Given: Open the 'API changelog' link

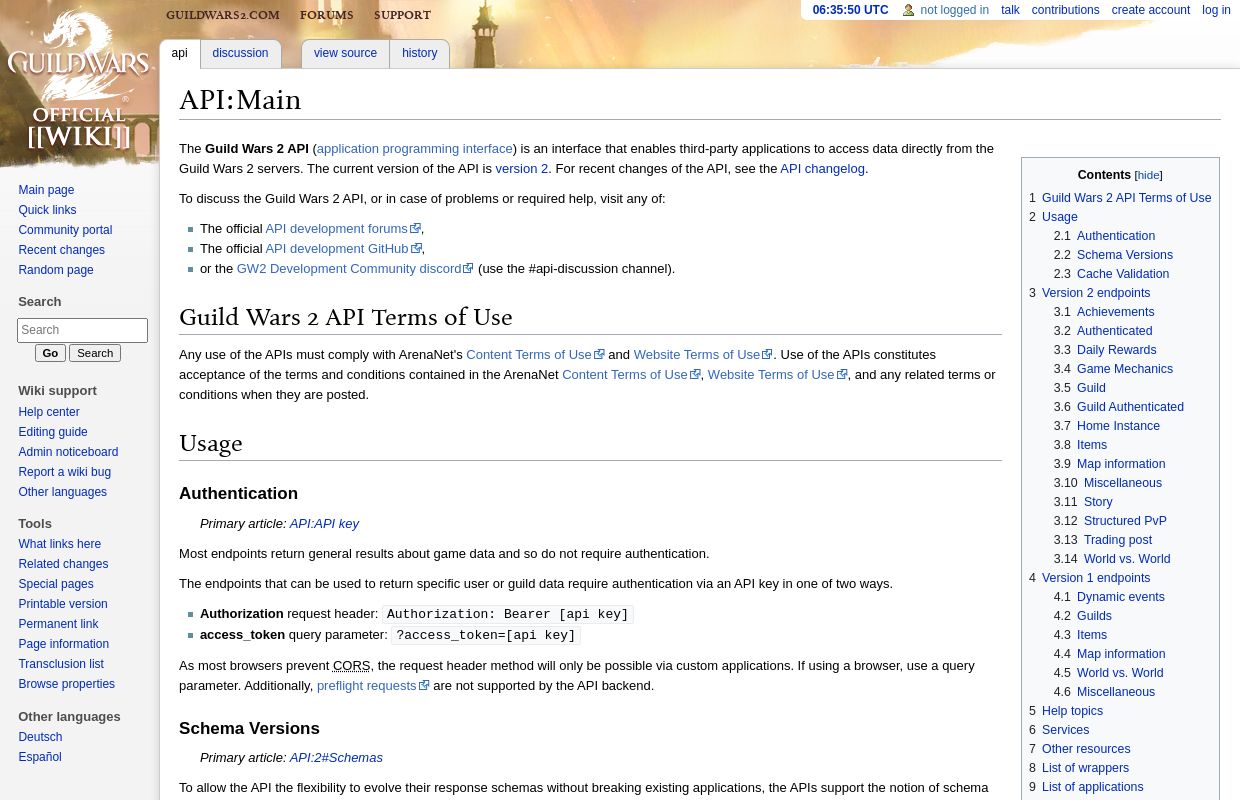Looking at the screenshot, I should (822, 168).
